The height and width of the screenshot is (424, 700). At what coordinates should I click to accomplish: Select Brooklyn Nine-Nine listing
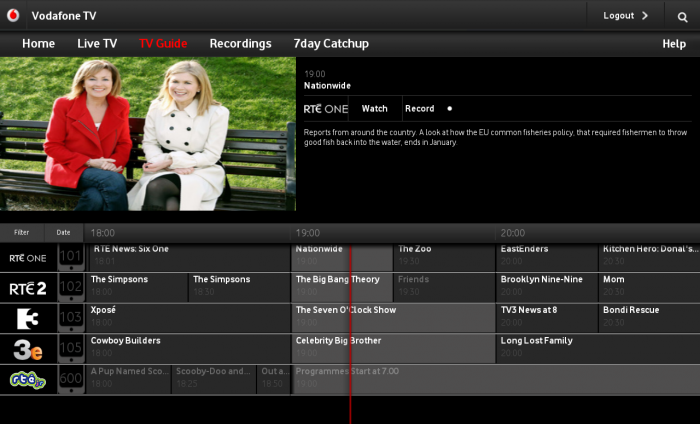[547, 288]
